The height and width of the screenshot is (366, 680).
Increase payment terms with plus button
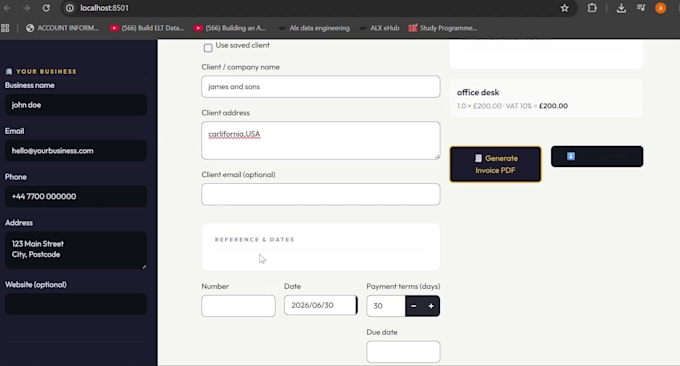[x=431, y=306]
